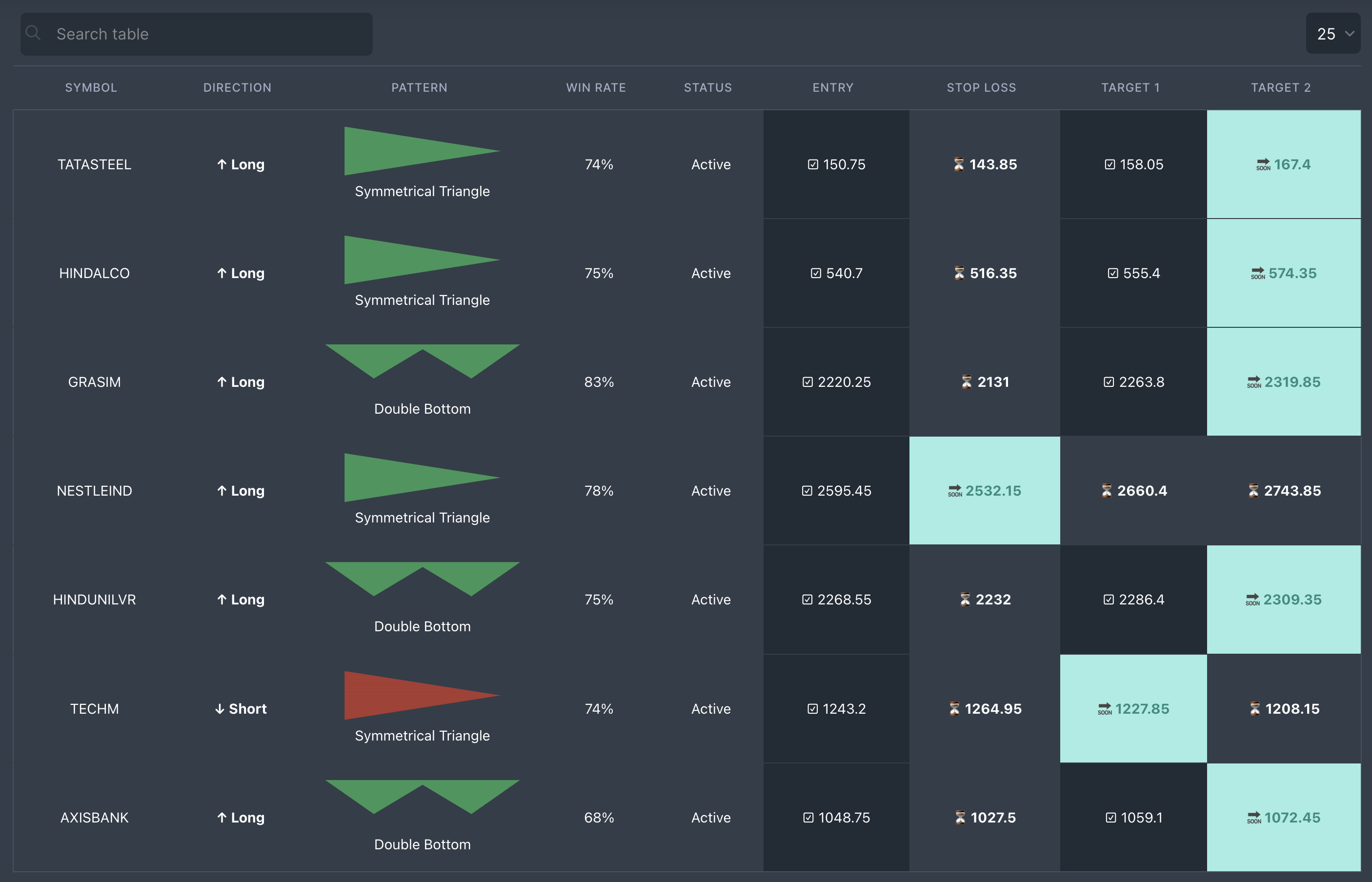Sort by the TARGET 1 column header

[x=1130, y=88]
